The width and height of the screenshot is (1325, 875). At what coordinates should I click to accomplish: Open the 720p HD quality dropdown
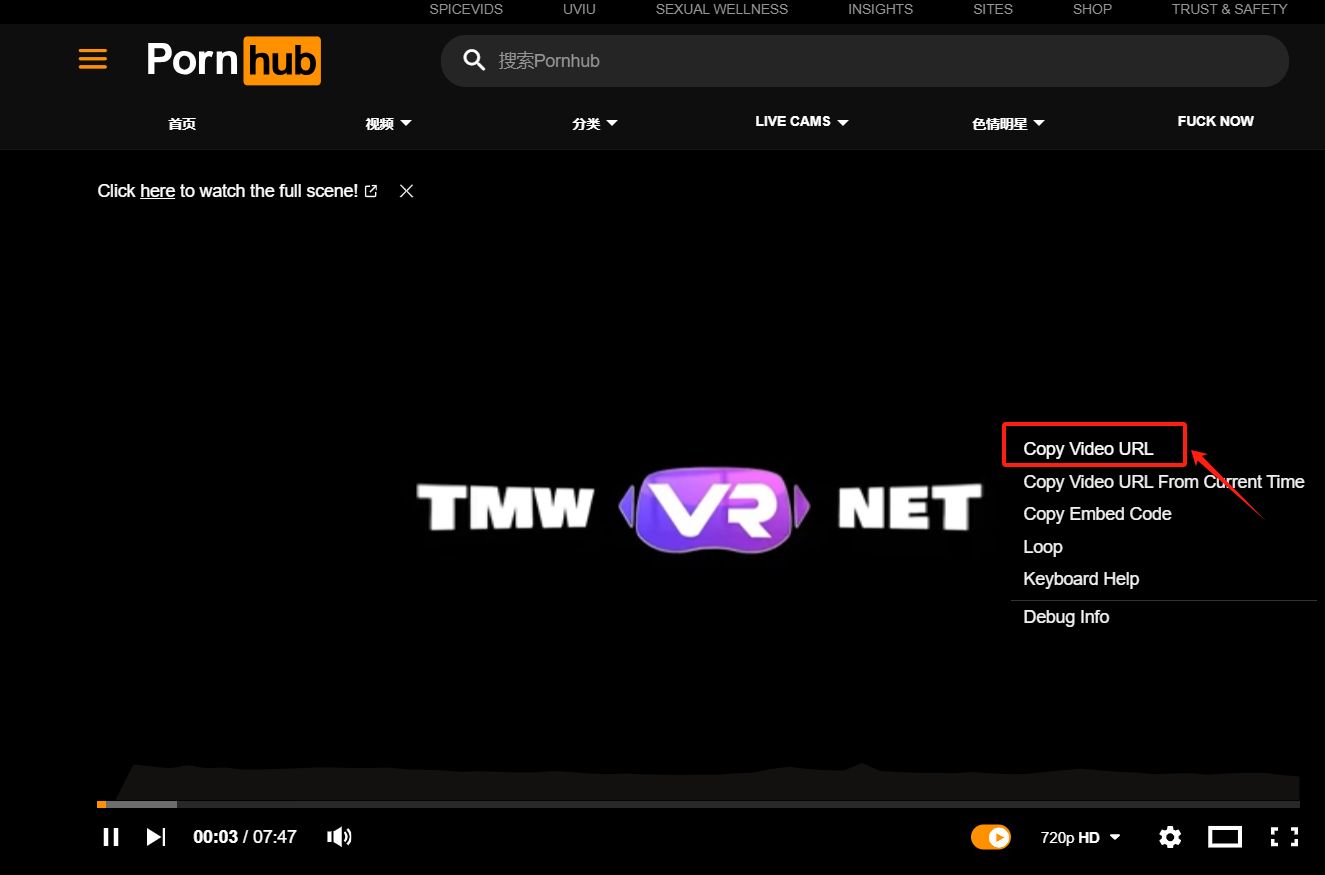tap(1080, 837)
